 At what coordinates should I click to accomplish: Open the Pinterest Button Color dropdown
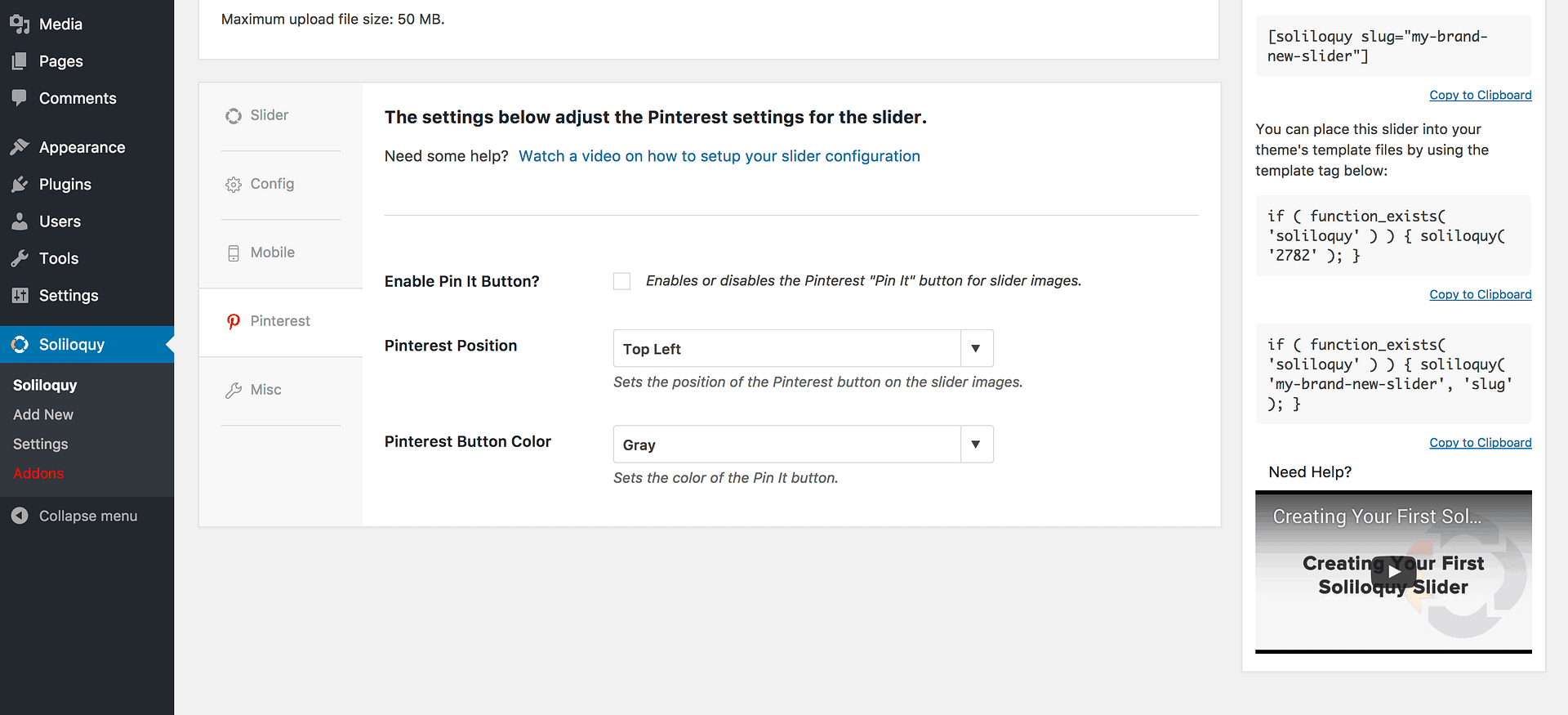tap(786, 445)
